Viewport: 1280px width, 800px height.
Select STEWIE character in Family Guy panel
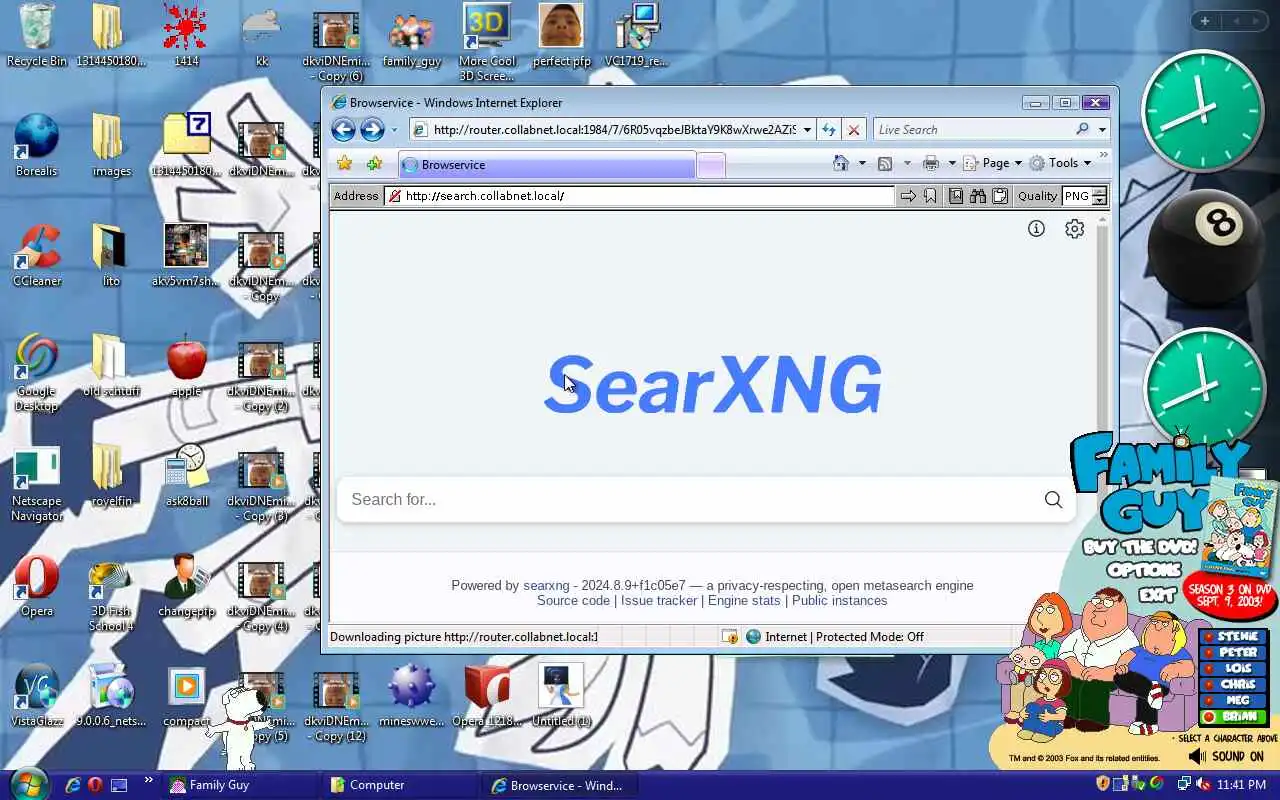click(x=1234, y=636)
